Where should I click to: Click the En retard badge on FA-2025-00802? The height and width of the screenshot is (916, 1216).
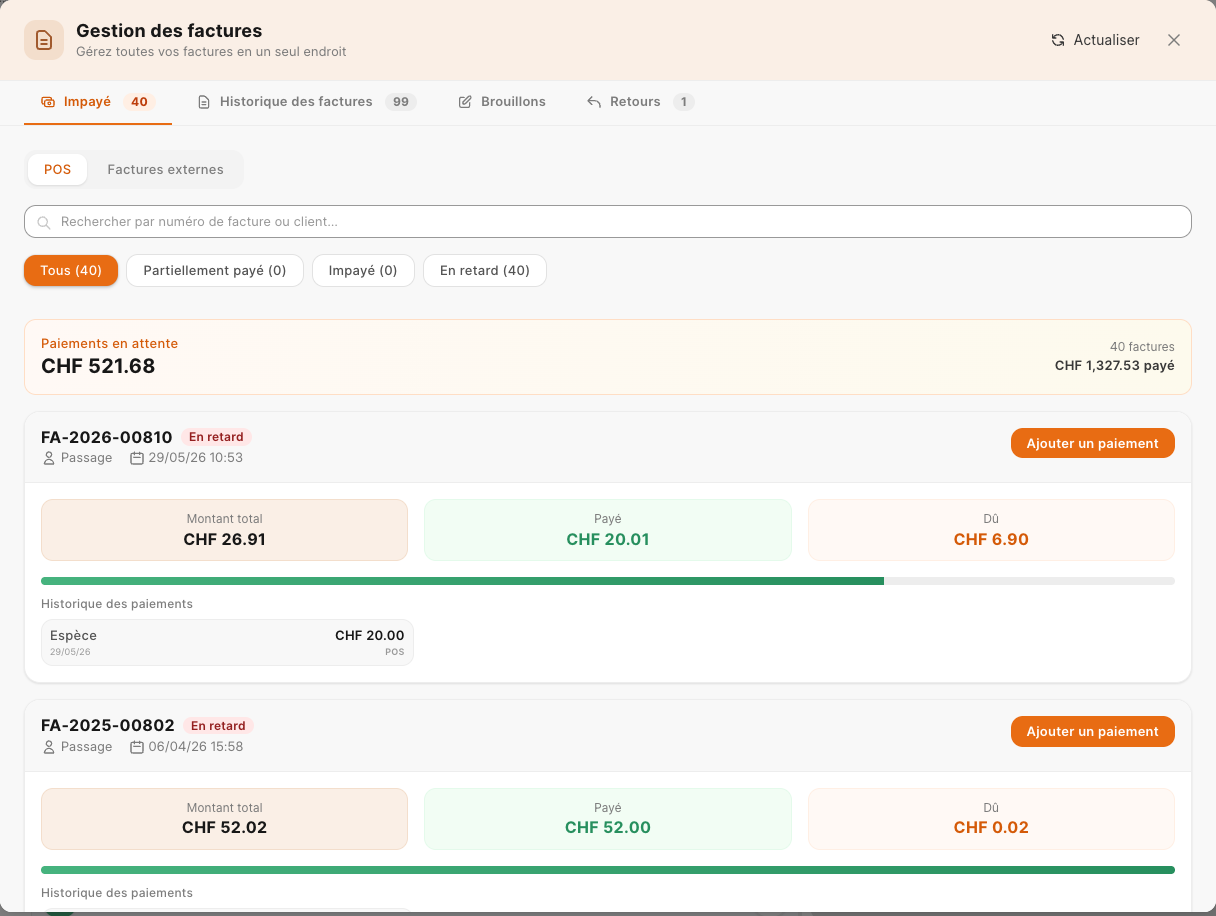click(x=219, y=726)
